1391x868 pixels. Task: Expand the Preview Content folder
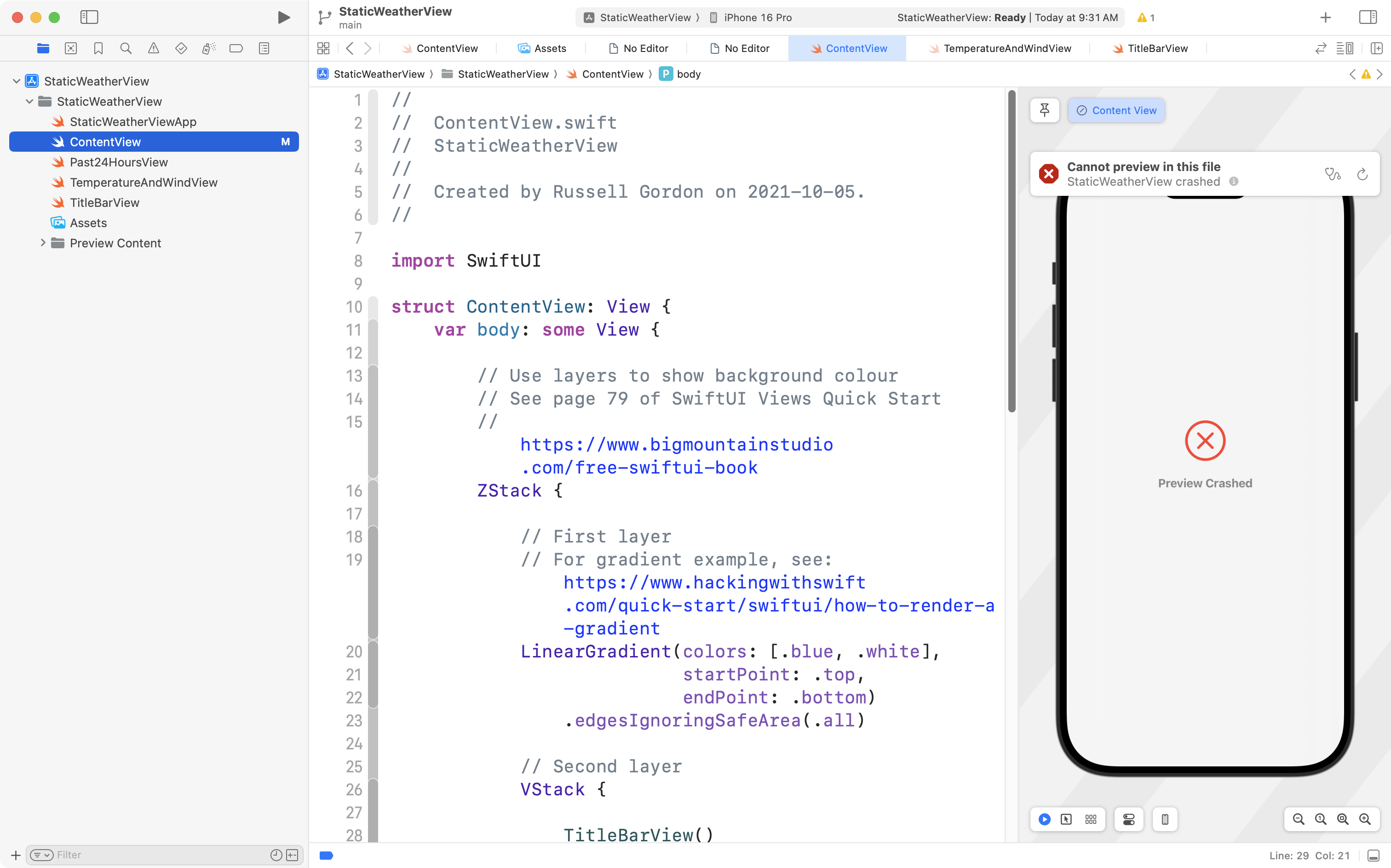42,243
